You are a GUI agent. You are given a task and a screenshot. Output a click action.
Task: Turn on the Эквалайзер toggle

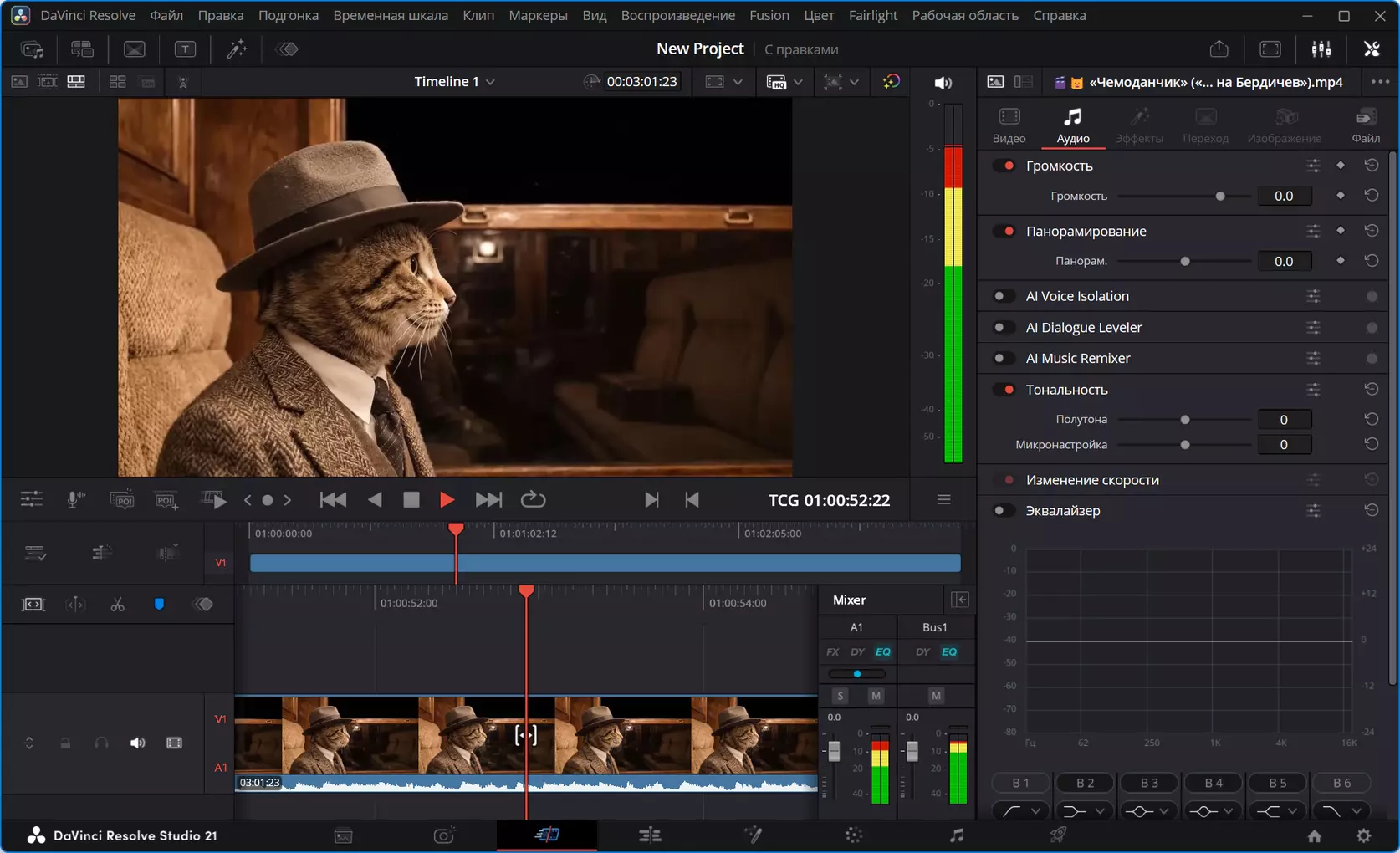(x=1004, y=510)
